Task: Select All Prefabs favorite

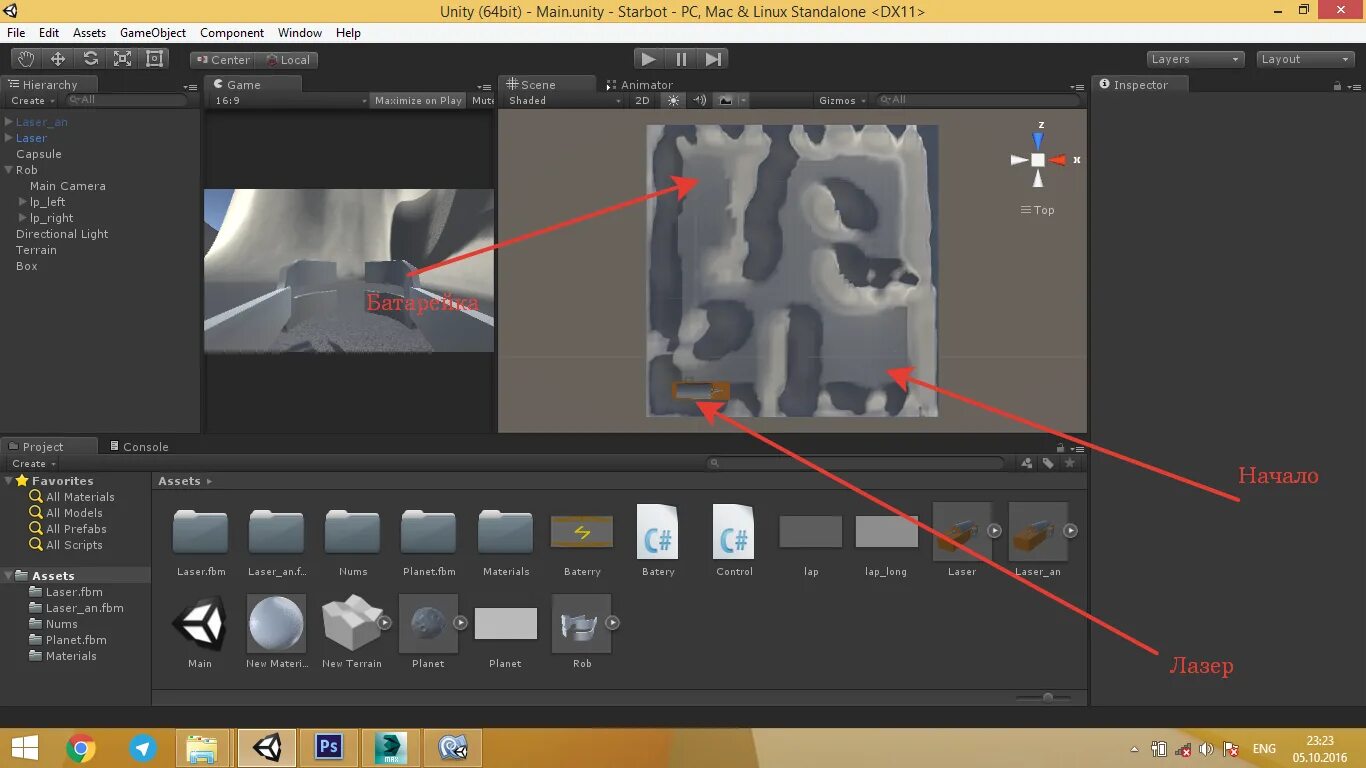Action: tap(76, 529)
